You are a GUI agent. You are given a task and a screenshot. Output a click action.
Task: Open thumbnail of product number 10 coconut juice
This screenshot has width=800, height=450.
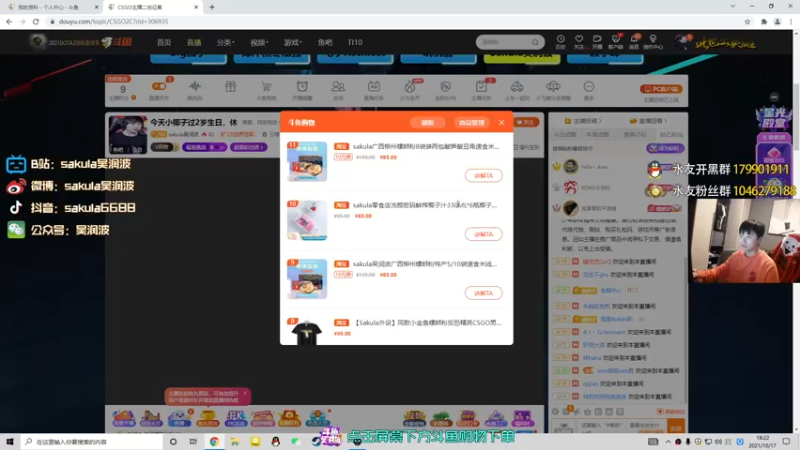pos(307,220)
